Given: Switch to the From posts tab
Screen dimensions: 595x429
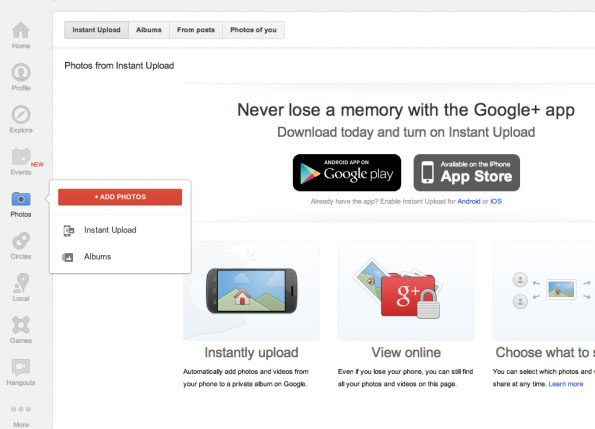Looking at the screenshot, I should [x=196, y=30].
